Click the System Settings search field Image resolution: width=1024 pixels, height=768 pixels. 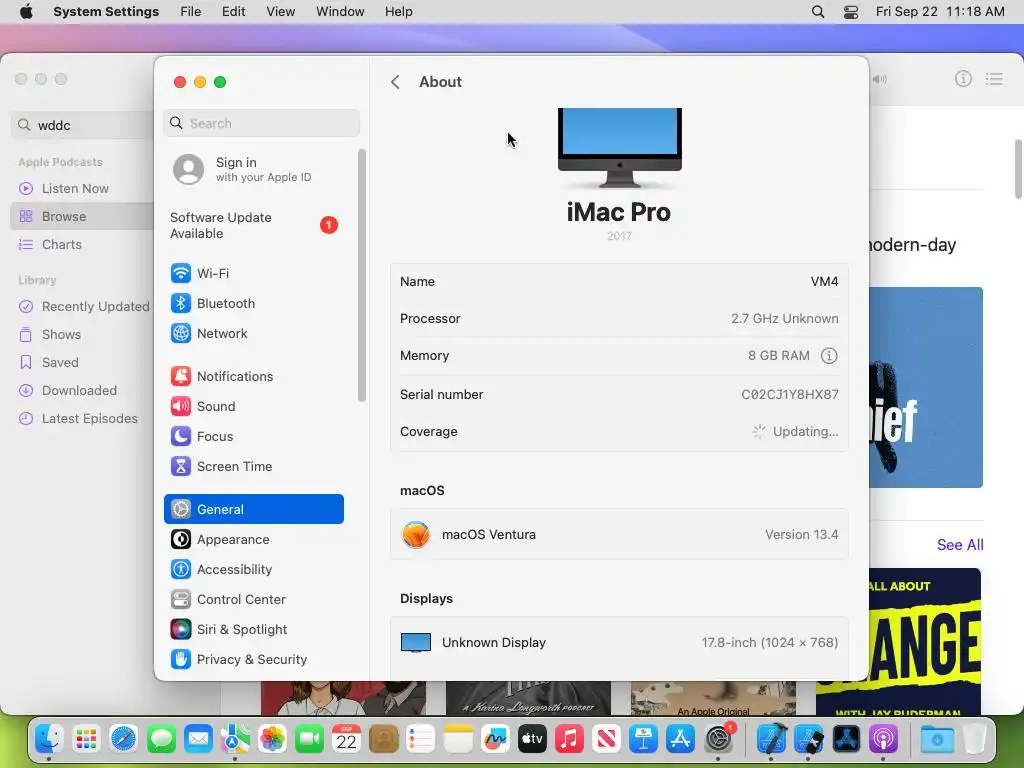(x=261, y=123)
